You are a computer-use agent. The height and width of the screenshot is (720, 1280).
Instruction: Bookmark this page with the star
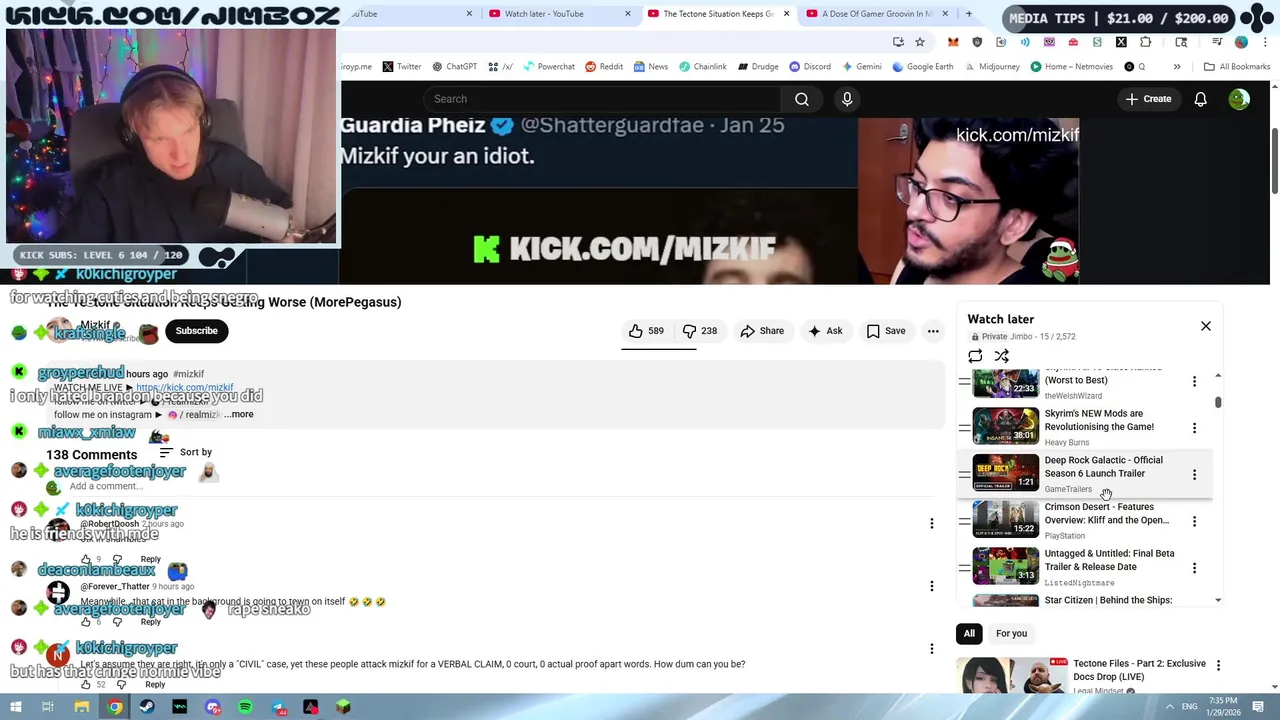(x=920, y=42)
